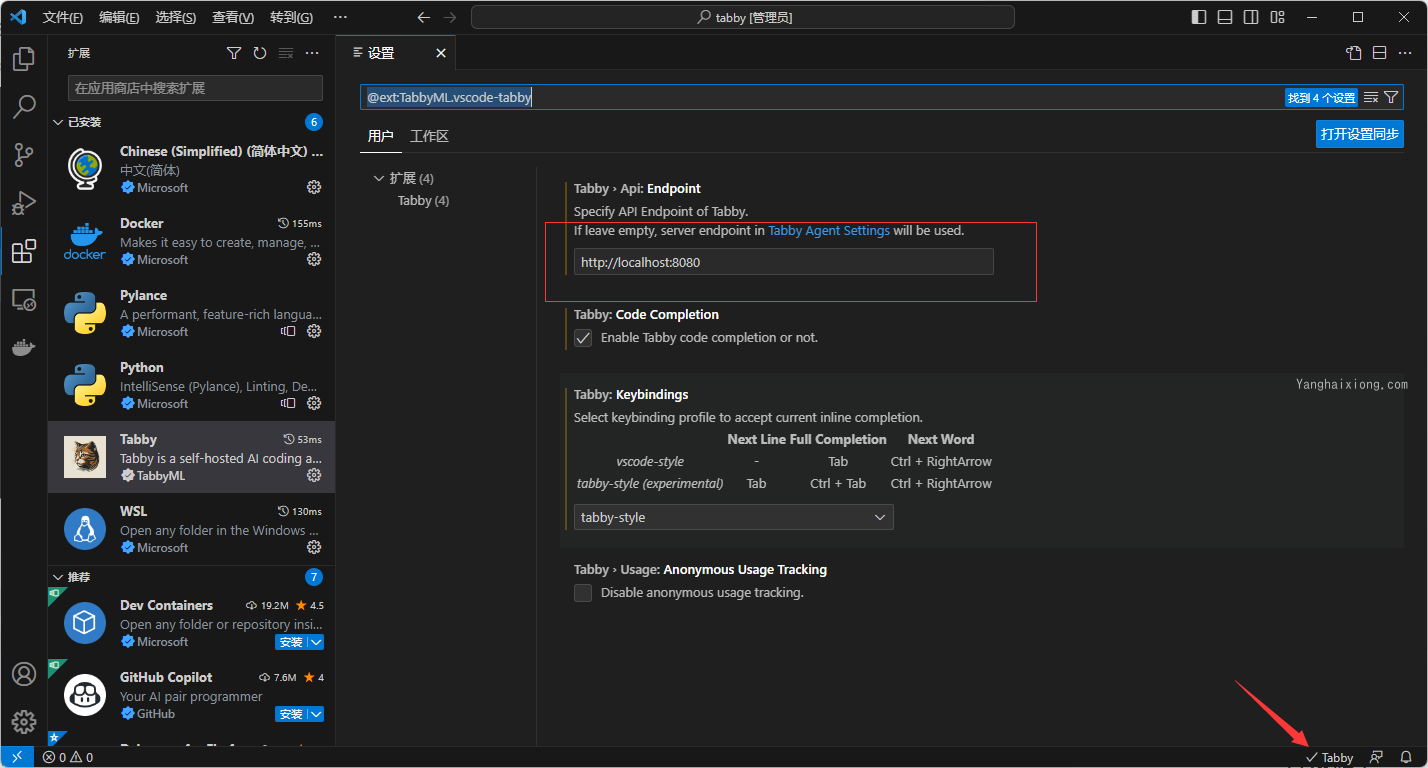This screenshot has width=1428, height=768.
Task: Filter extensions with funnel icon
Action: coord(234,53)
